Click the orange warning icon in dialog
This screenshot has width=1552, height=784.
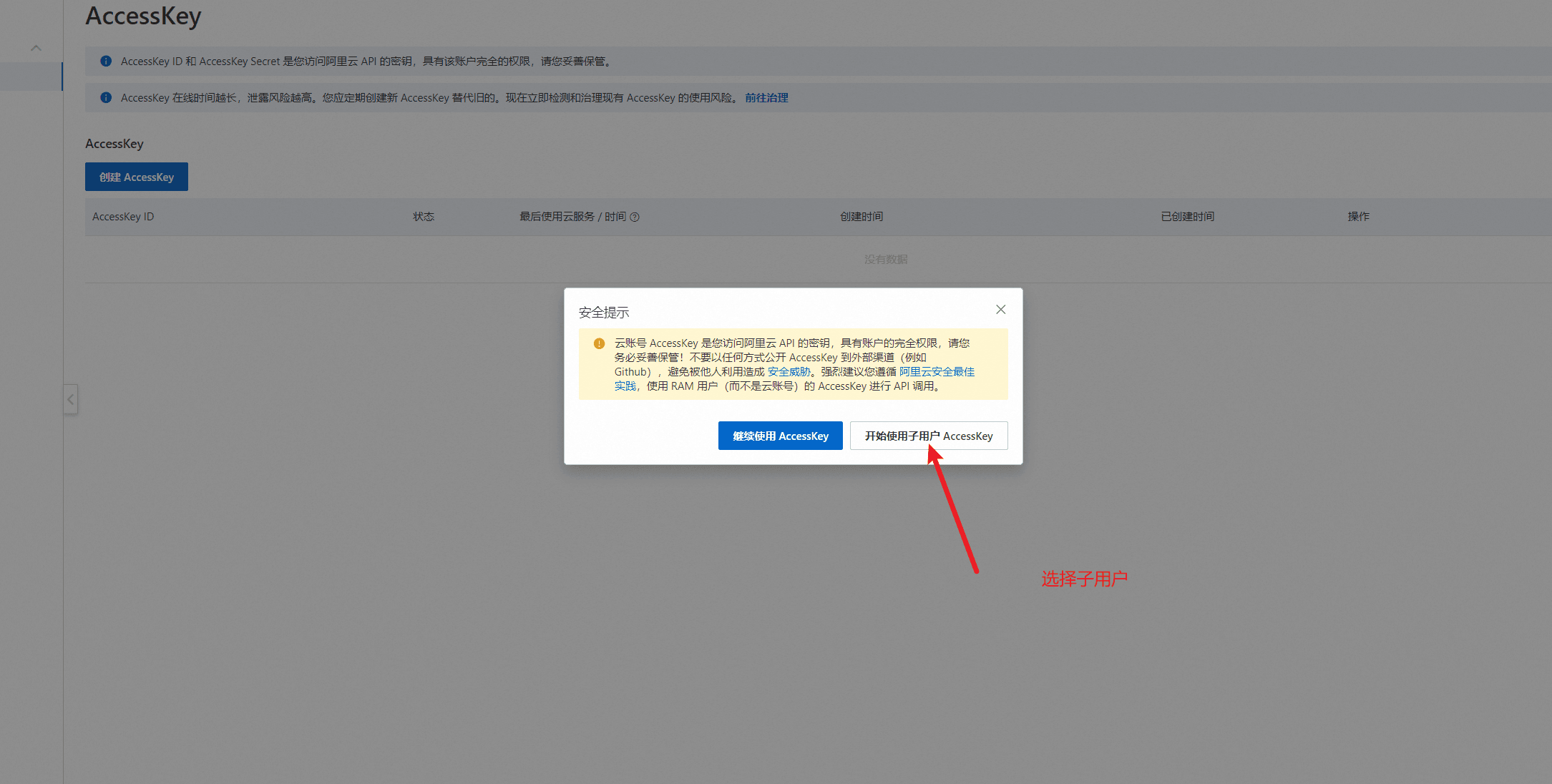point(599,343)
